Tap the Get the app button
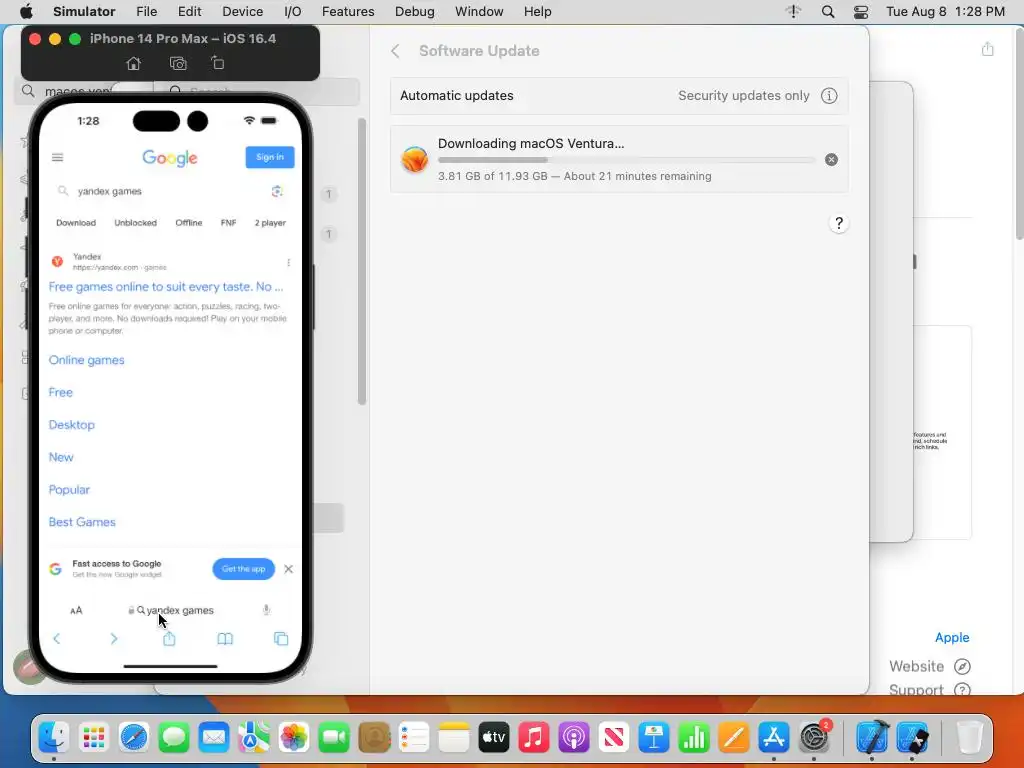 [x=244, y=569]
